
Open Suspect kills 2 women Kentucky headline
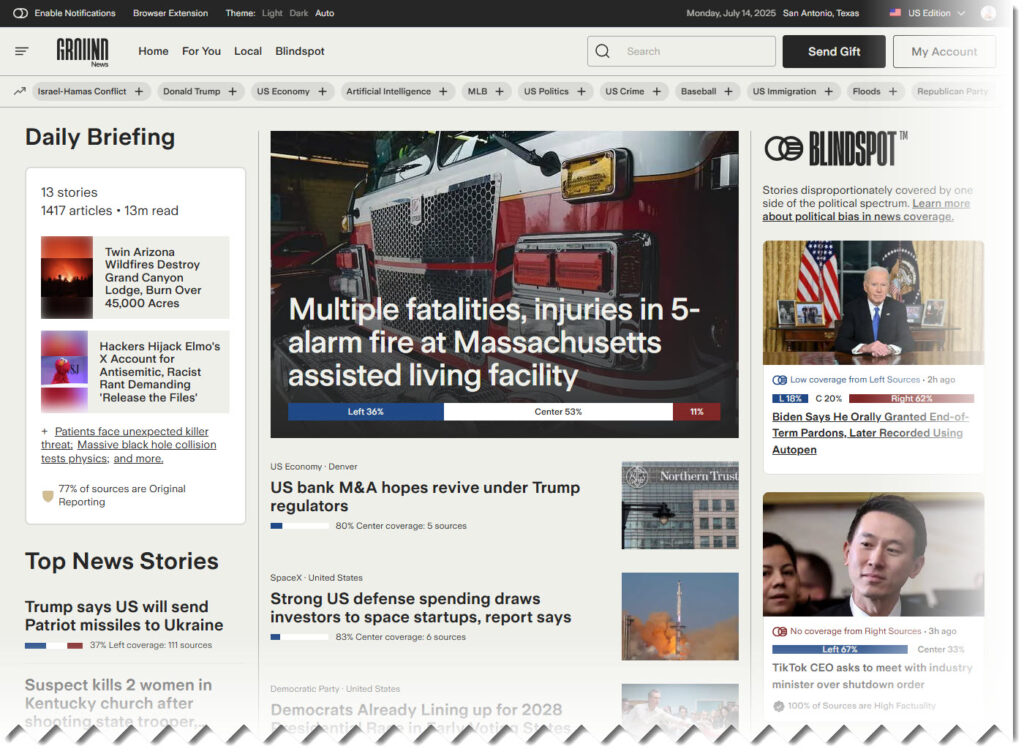pos(118,703)
